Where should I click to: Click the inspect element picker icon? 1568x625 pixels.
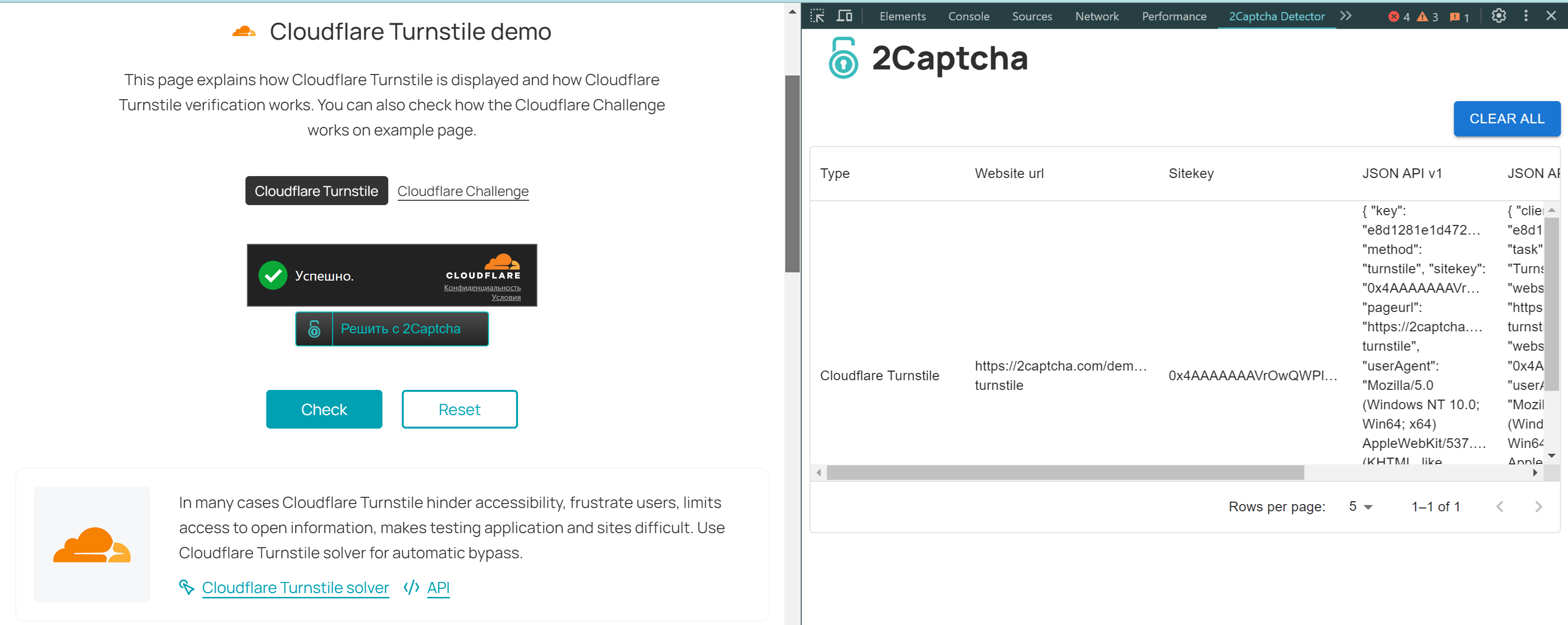(817, 16)
